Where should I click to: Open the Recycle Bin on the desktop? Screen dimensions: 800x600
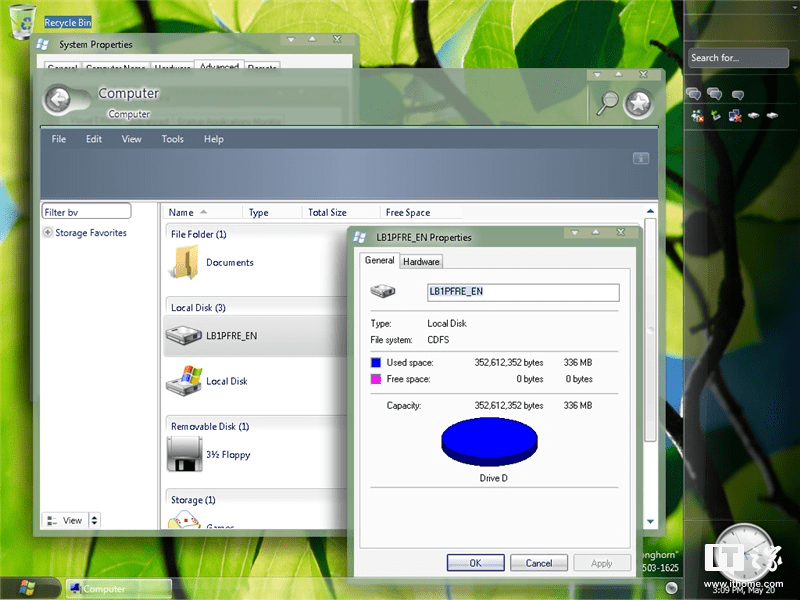click(x=22, y=20)
